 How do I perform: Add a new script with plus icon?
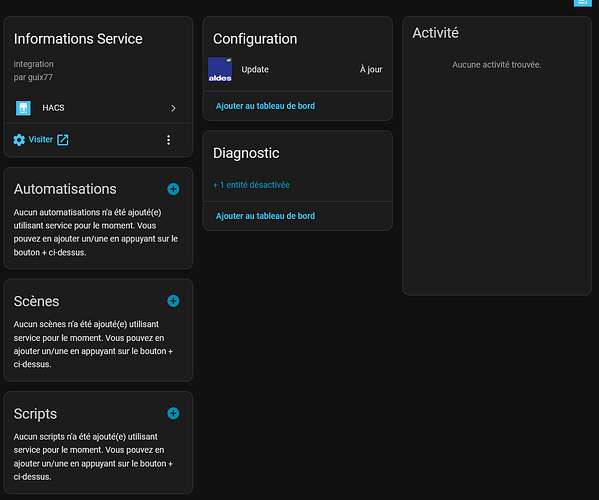[173, 413]
